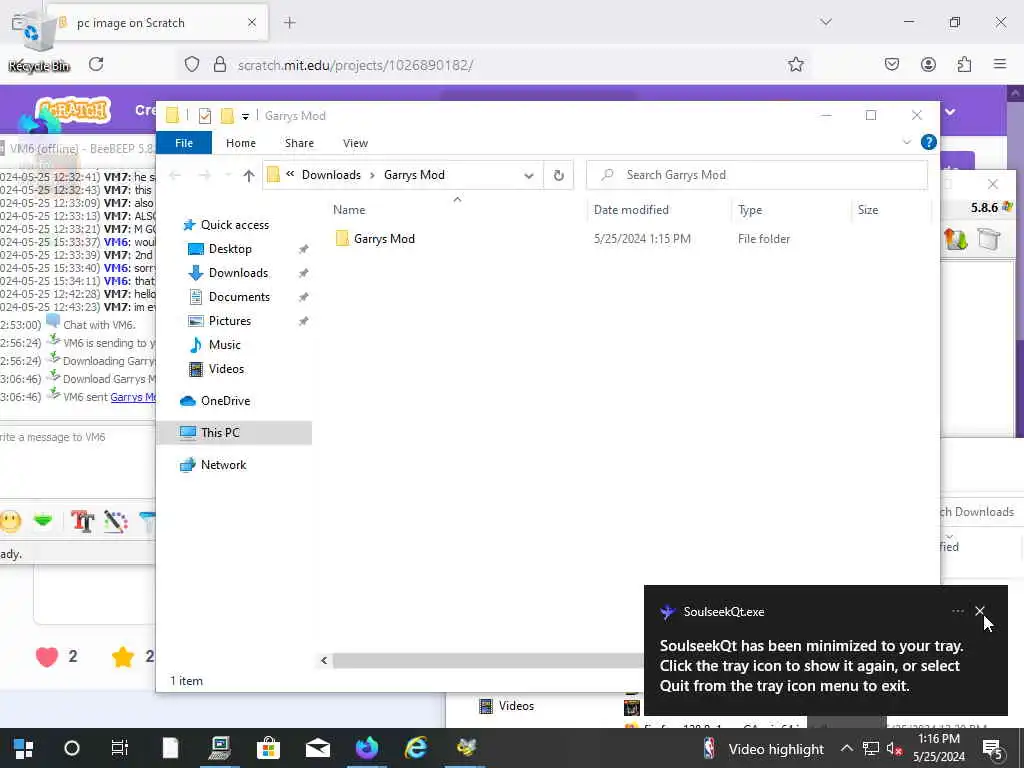This screenshot has width=1024, height=768.
Task: Love the Scratch project heart icon
Action: (47, 656)
